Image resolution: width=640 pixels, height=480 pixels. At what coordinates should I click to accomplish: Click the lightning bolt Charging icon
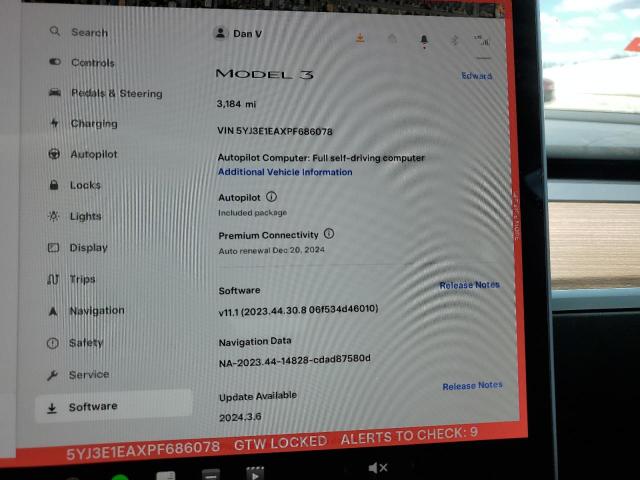click(x=55, y=122)
